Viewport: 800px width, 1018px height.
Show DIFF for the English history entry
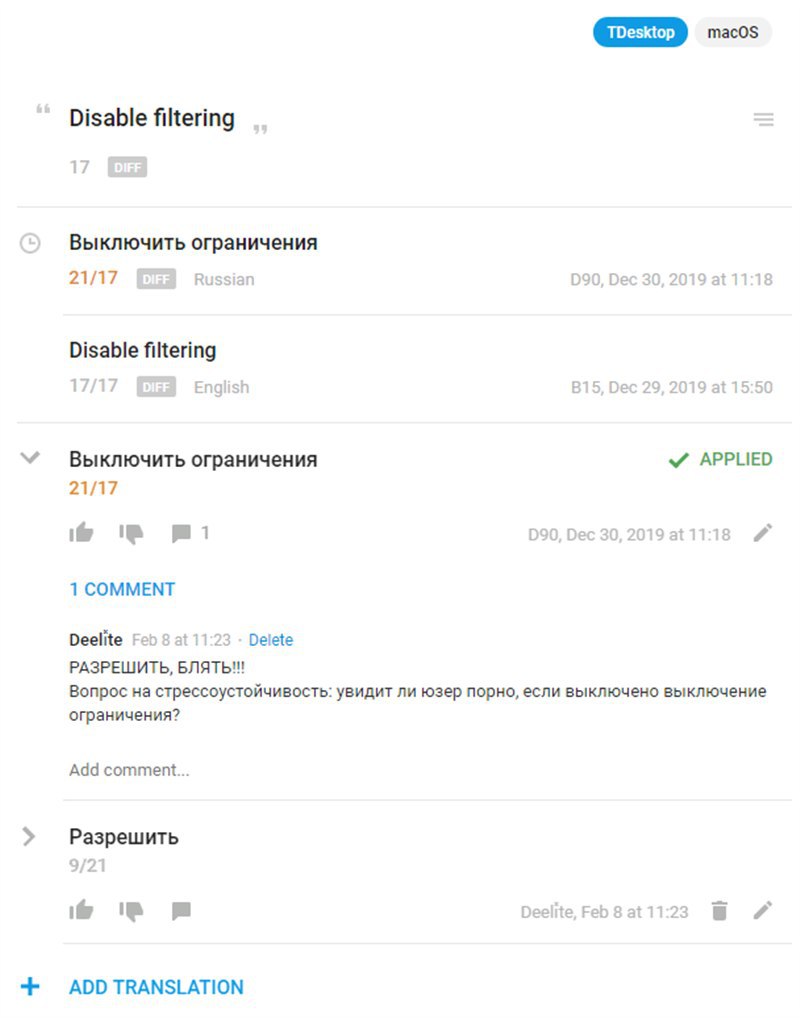coord(156,387)
